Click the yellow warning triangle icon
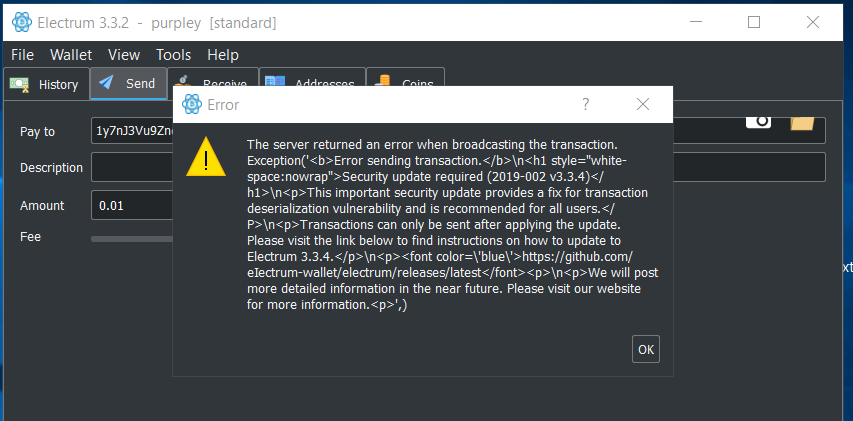 (206, 157)
